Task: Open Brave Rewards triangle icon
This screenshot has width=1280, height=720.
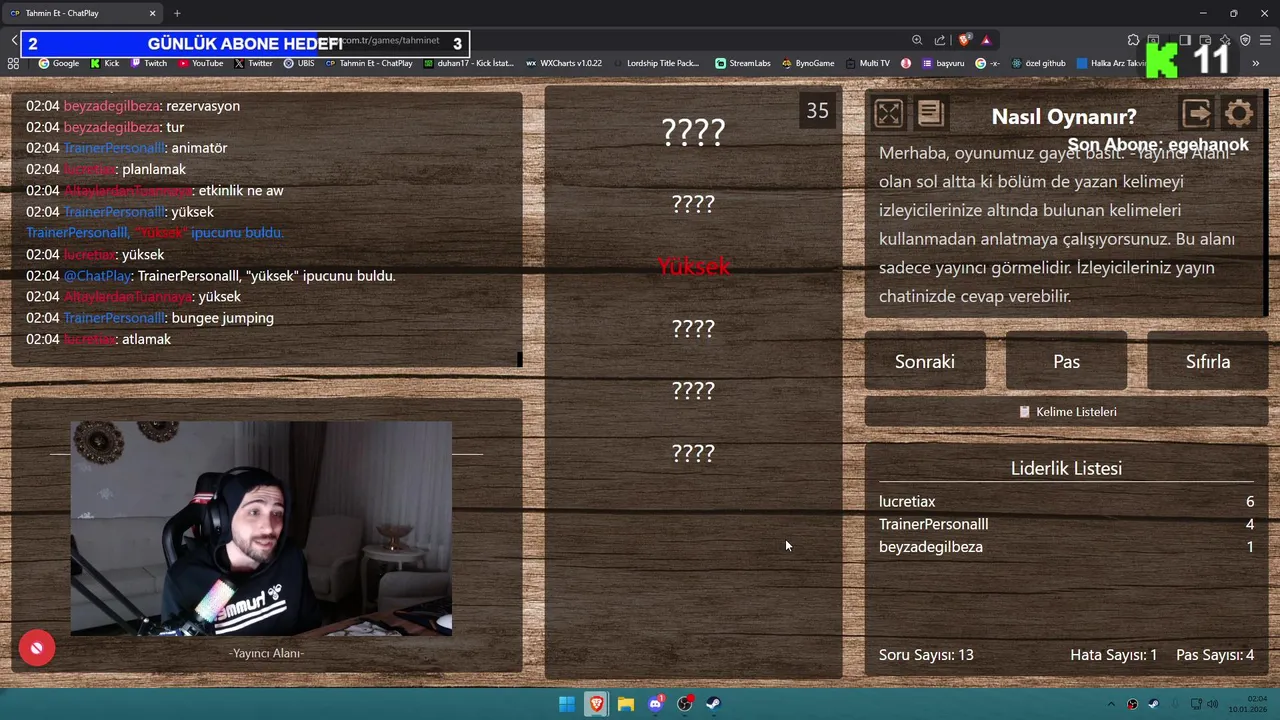Action: click(x=986, y=40)
